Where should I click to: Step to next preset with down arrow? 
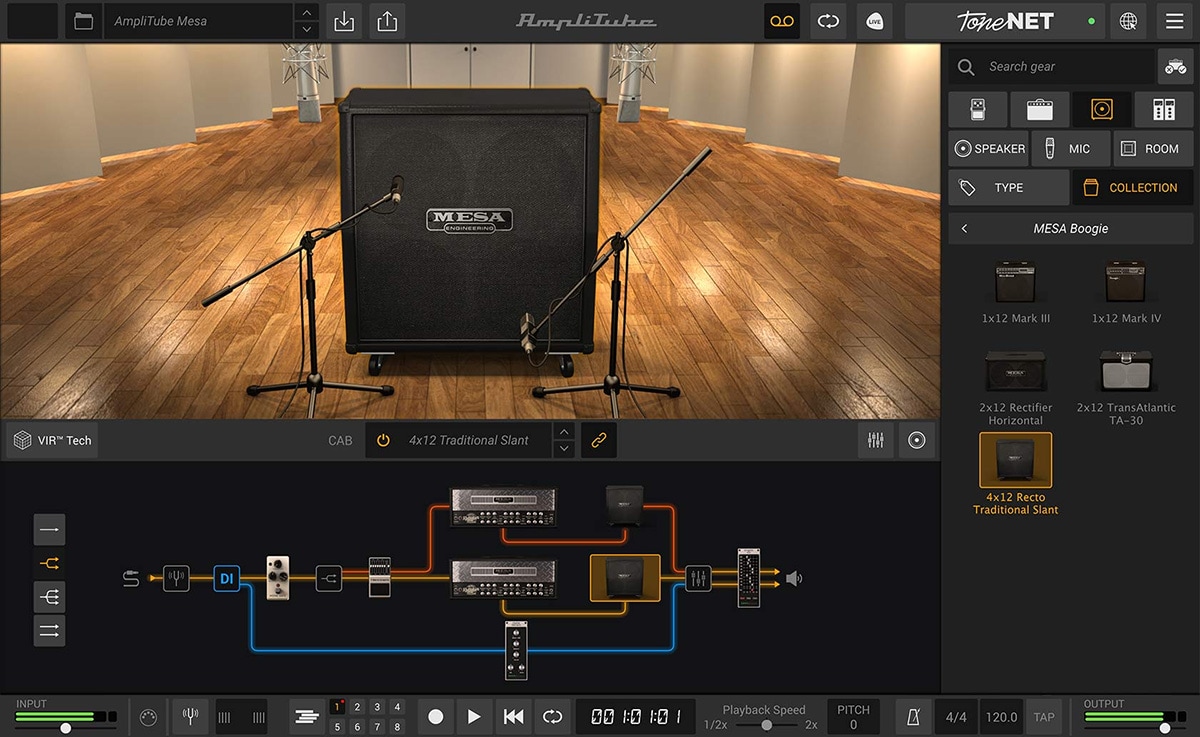(x=309, y=30)
